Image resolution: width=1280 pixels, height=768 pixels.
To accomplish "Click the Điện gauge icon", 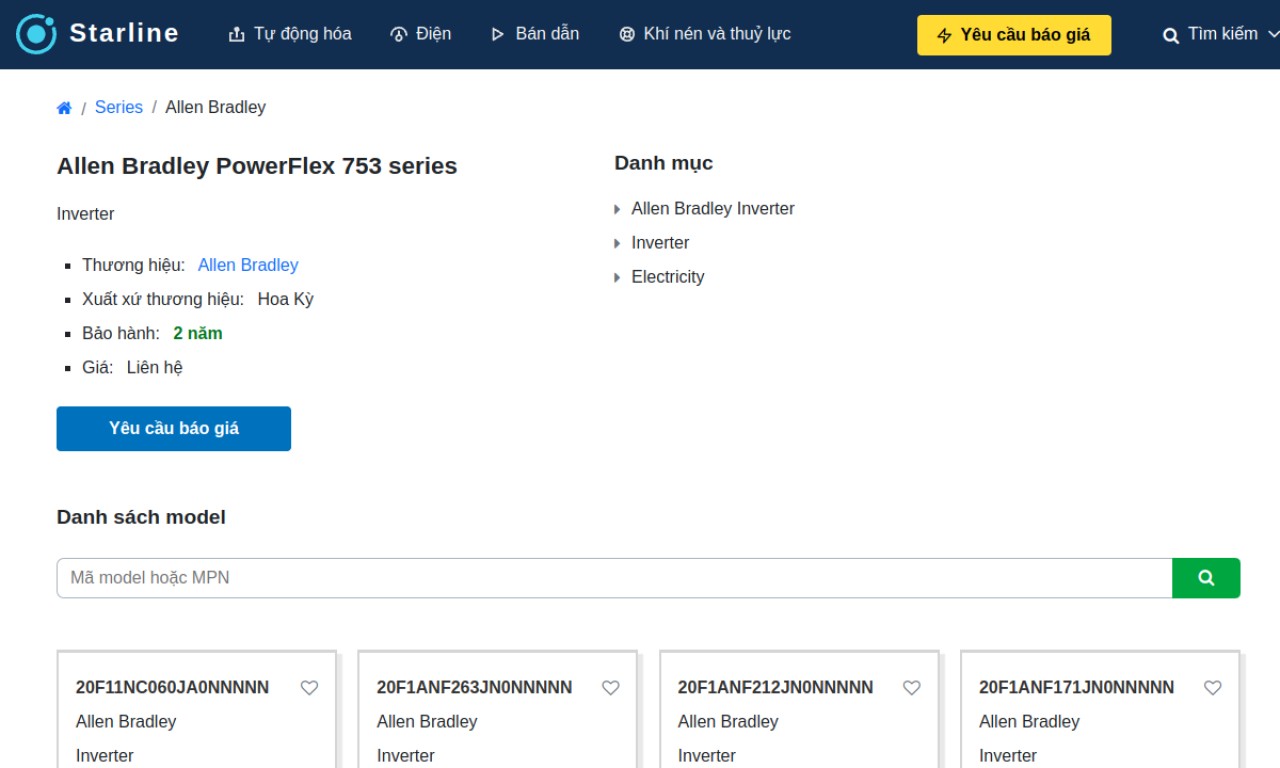I will (399, 35).
